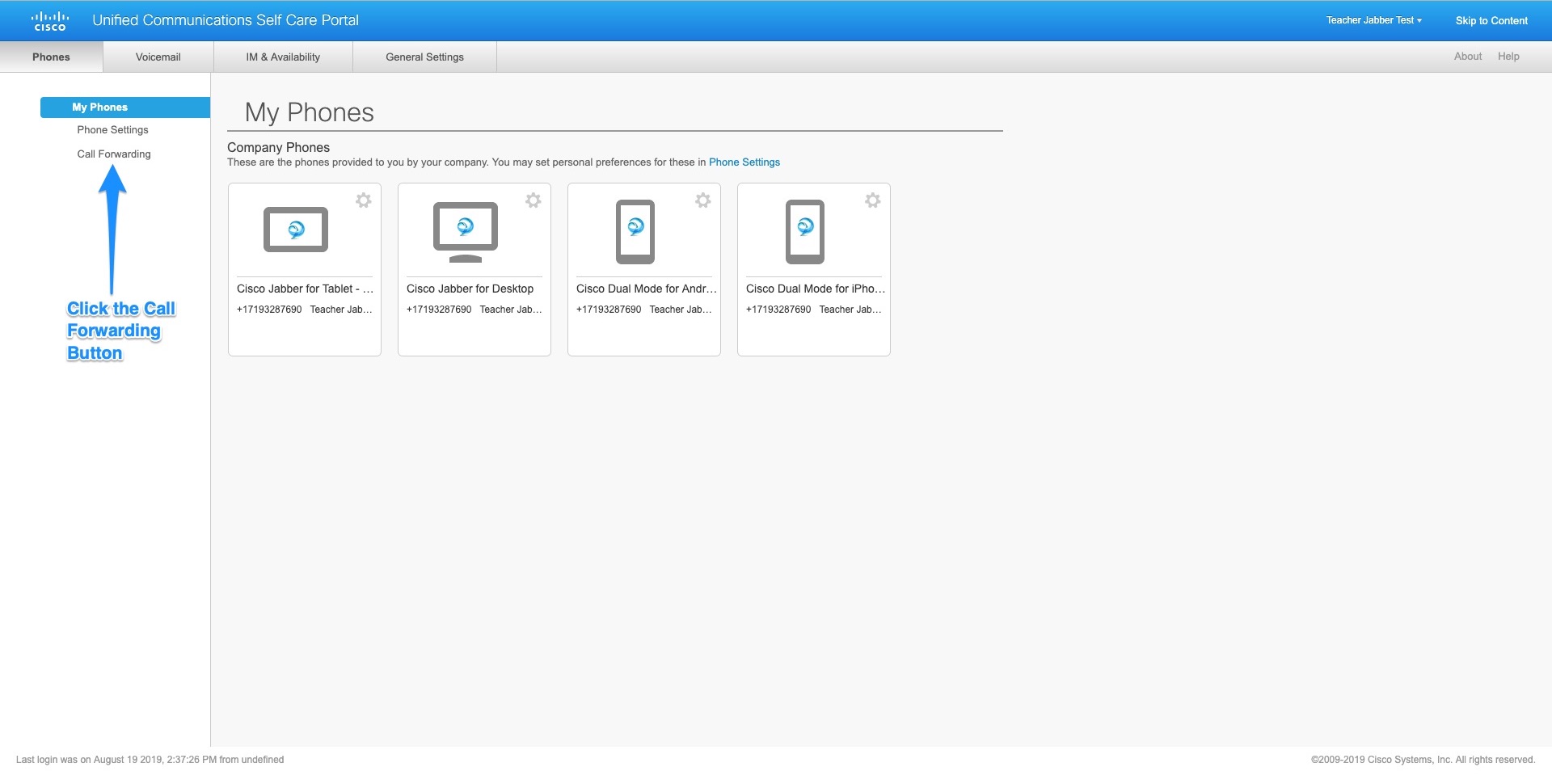Click the last login status text
Viewport: 1552px width, 784px height.
click(x=150, y=760)
